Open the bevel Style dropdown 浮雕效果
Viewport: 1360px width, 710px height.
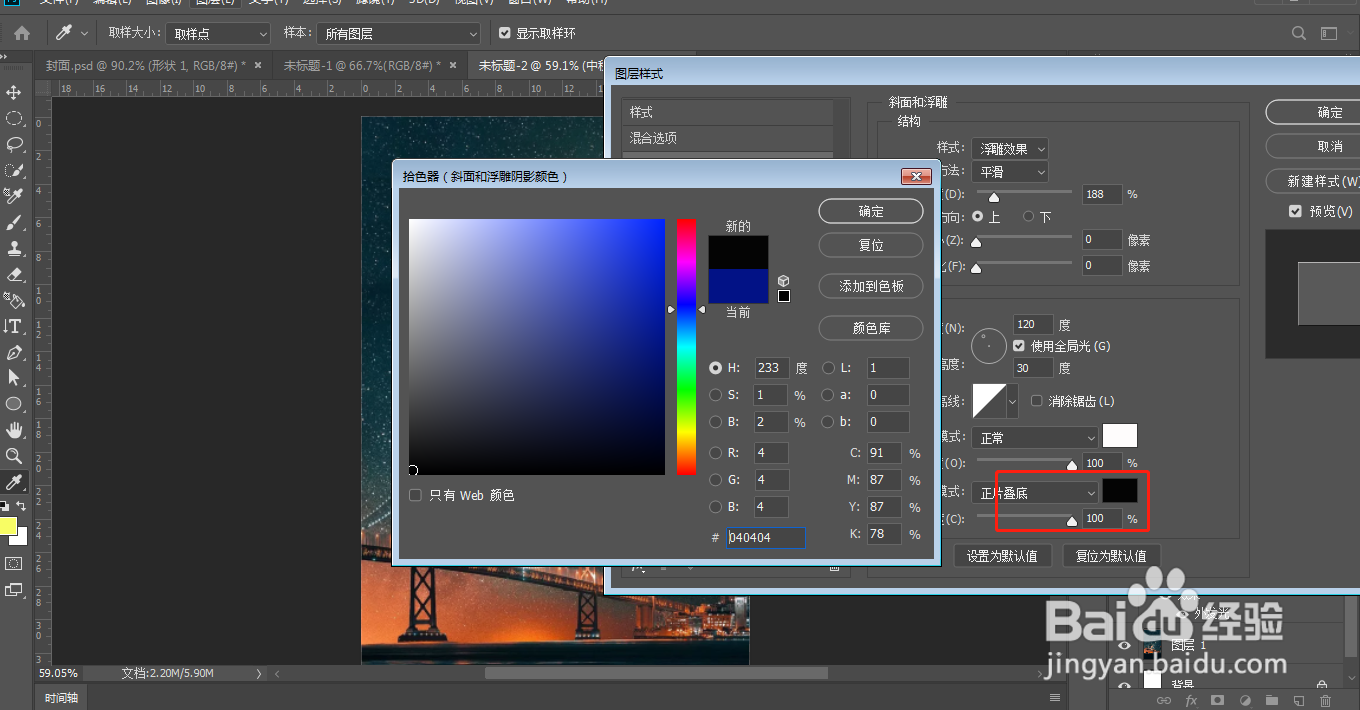[1009, 148]
